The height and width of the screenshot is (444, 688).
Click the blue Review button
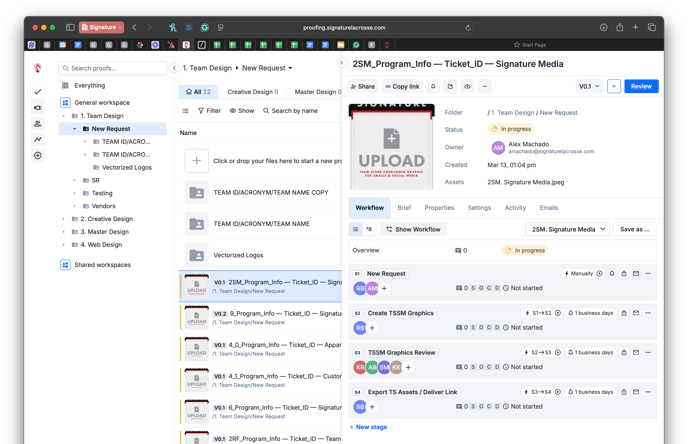point(641,87)
